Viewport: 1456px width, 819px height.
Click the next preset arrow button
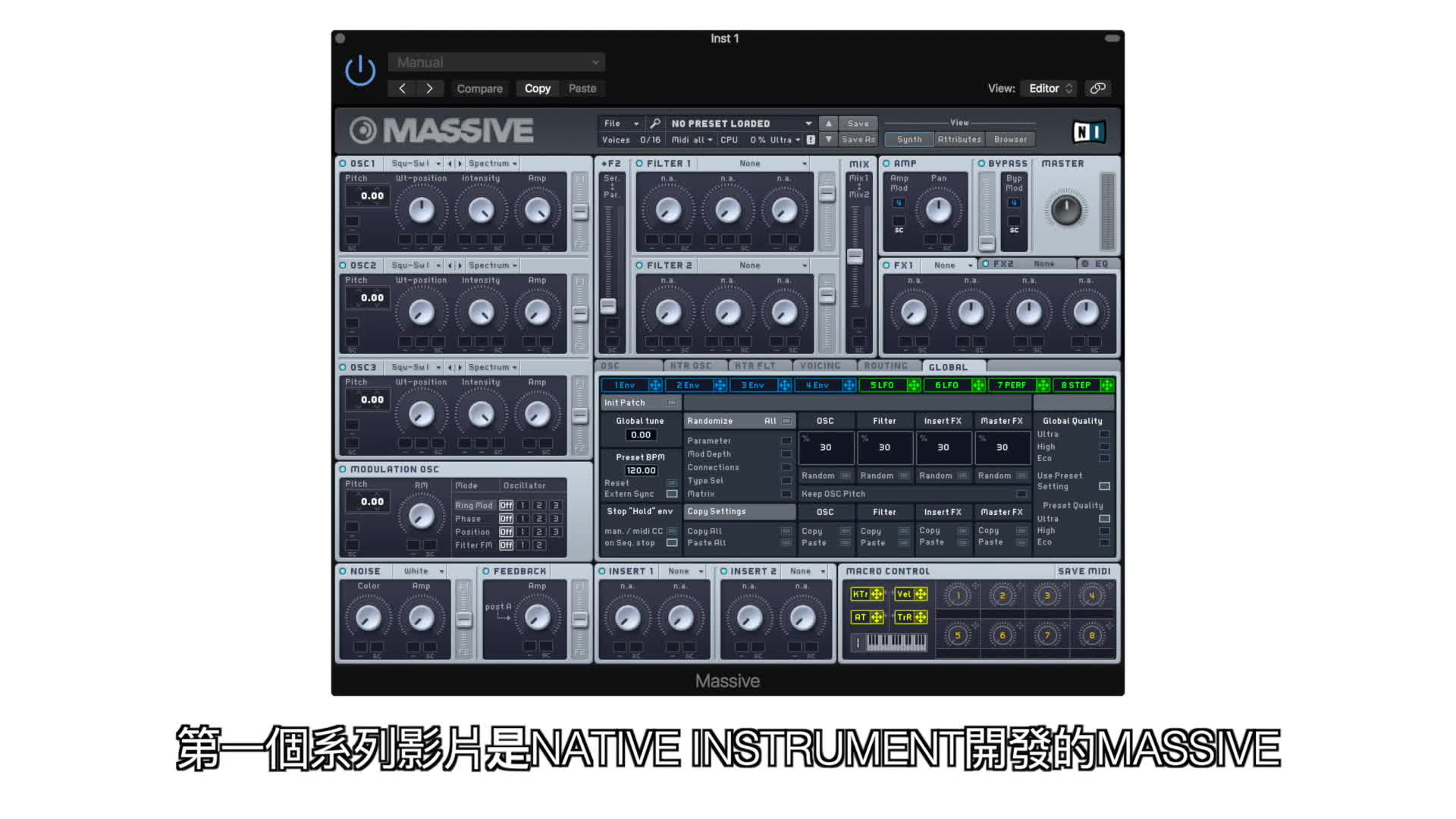click(x=429, y=89)
